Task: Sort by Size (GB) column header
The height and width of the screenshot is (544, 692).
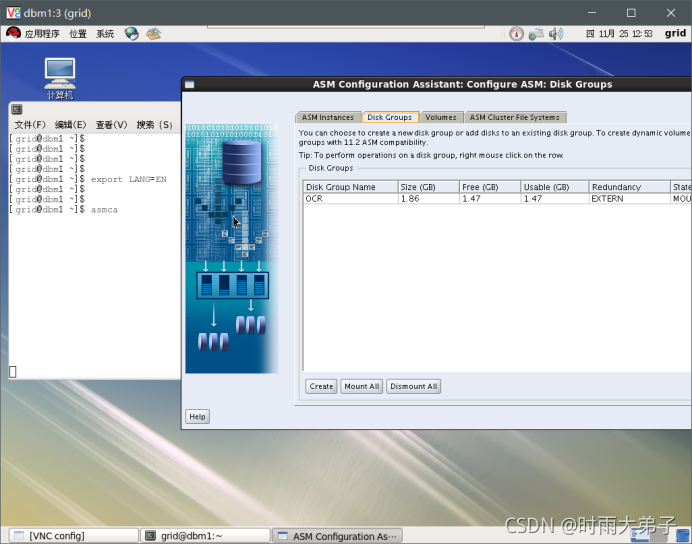Action: 429,187
